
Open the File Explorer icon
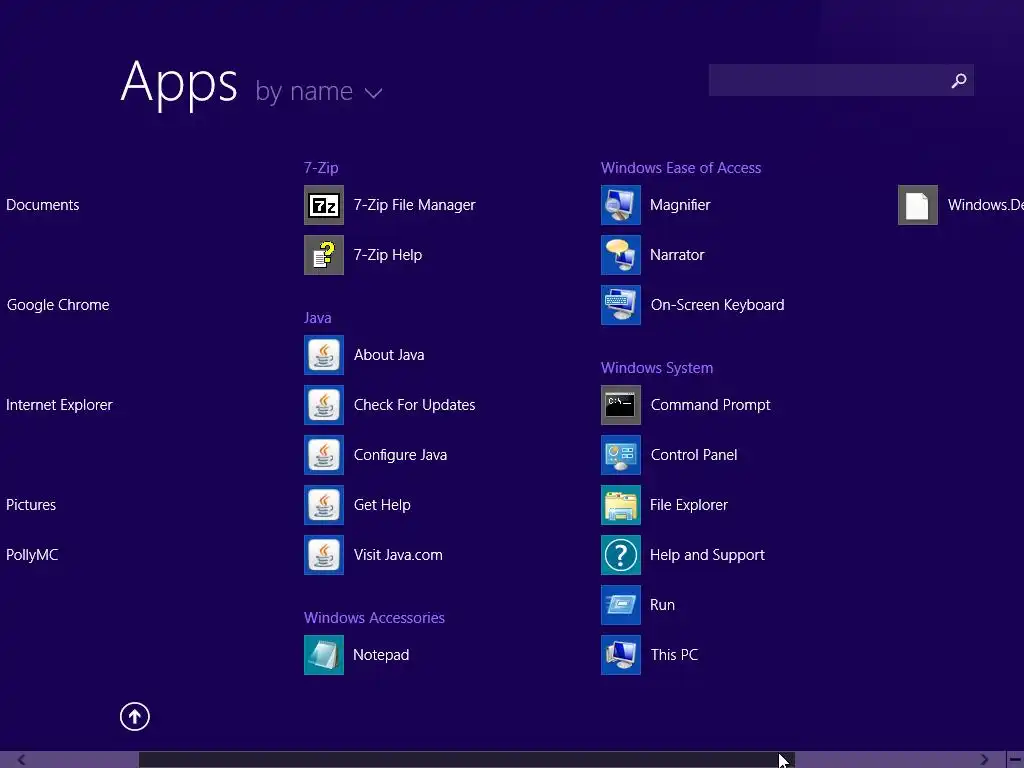pos(621,505)
